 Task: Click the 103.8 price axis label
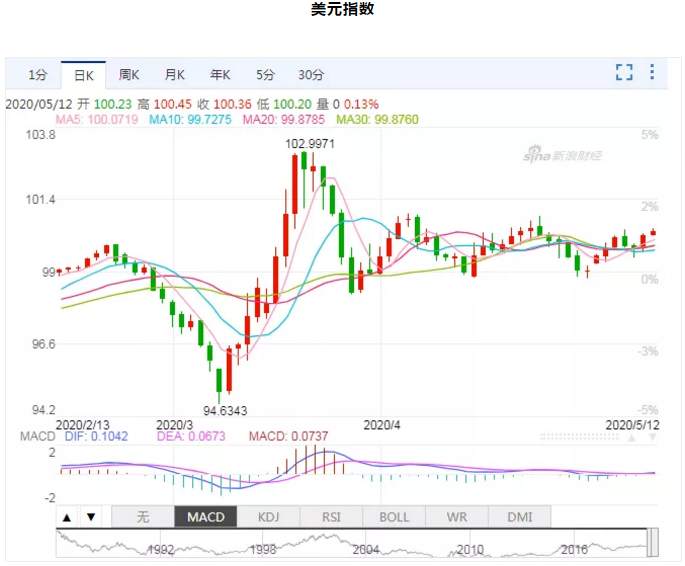tap(41, 135)
